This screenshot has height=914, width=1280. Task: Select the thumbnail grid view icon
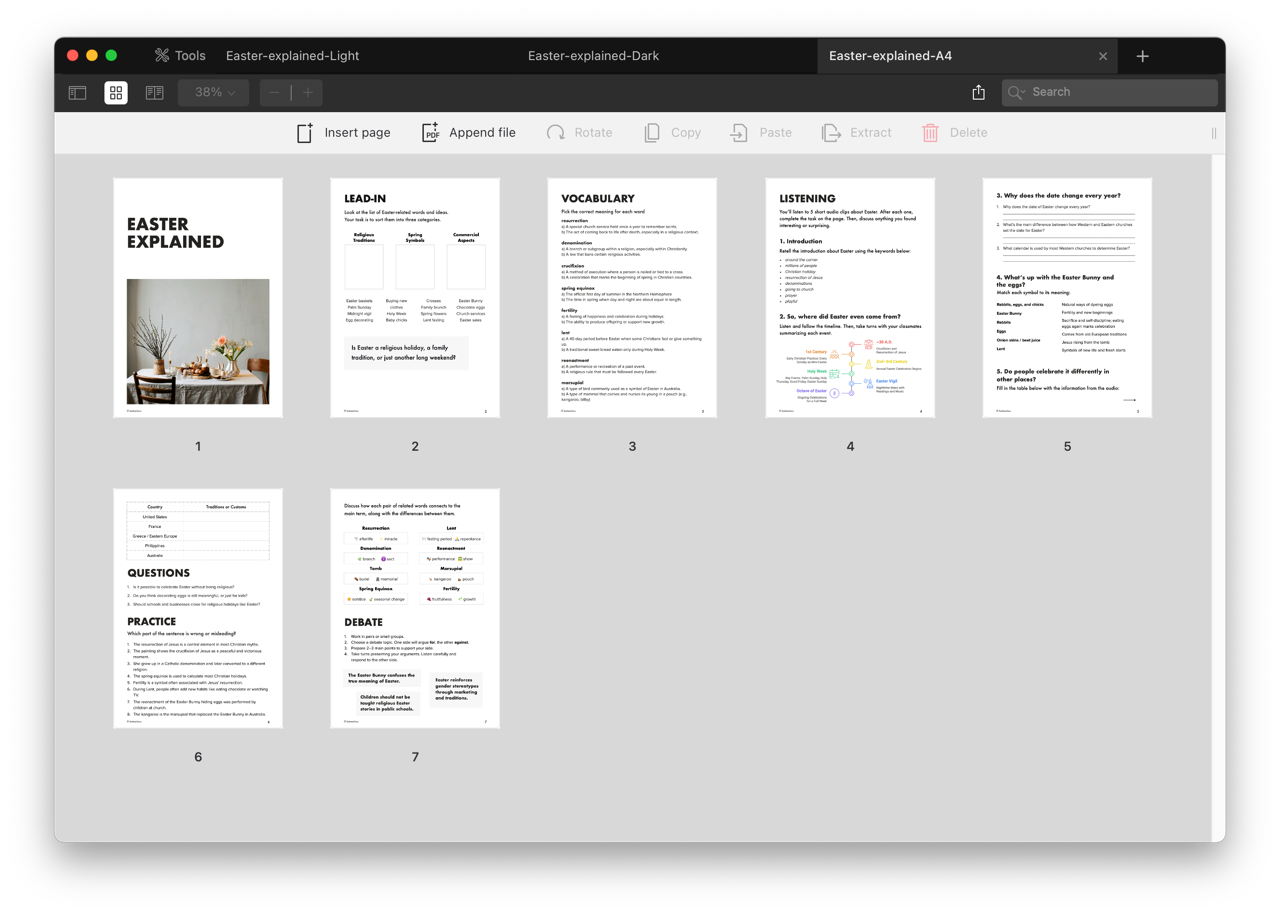click(115, 91)
